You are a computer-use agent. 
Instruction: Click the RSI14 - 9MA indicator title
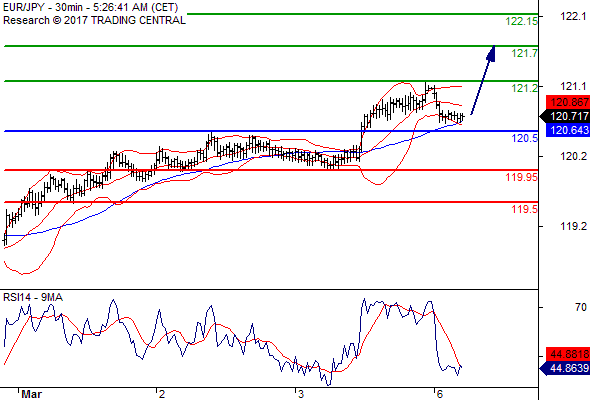[x=33, y=297]
